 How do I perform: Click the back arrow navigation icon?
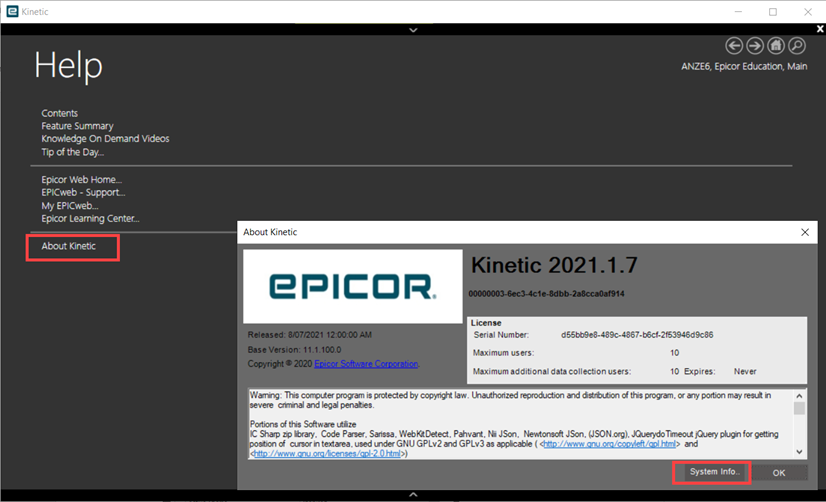(734, 46)
